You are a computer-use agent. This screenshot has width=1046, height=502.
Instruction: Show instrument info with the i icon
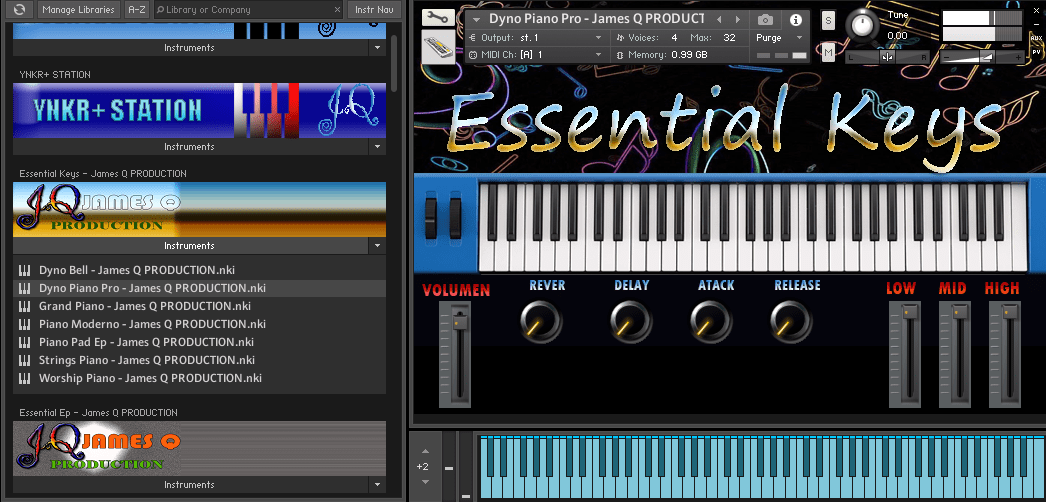click(796, 19)
